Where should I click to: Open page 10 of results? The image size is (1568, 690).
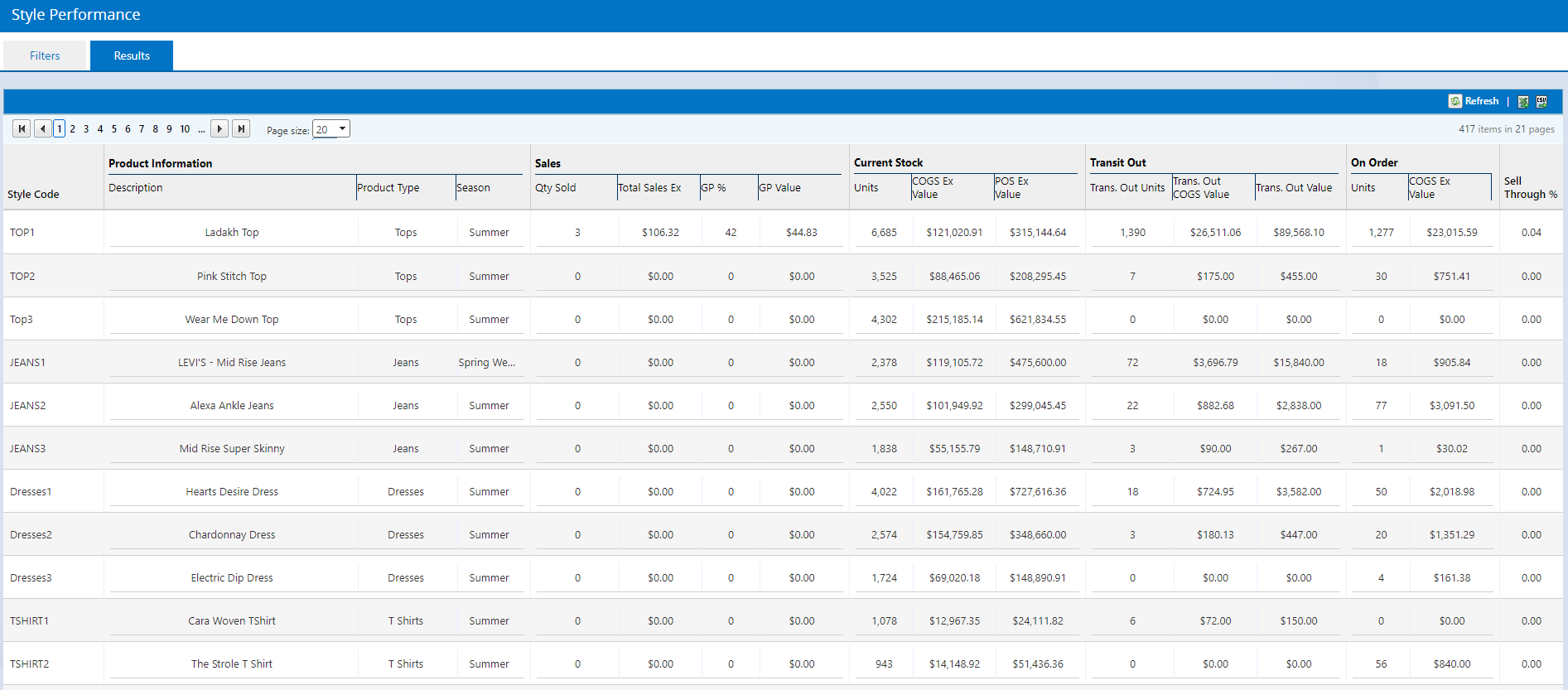(x=185, y=129)
